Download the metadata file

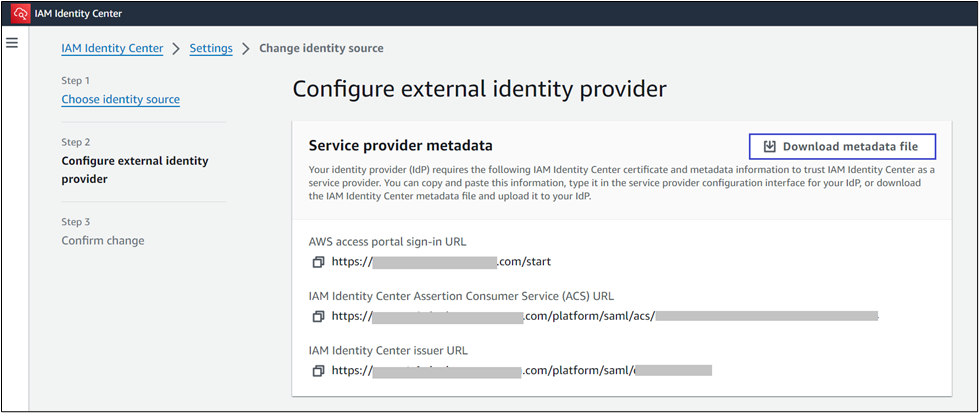pos(841,147)
